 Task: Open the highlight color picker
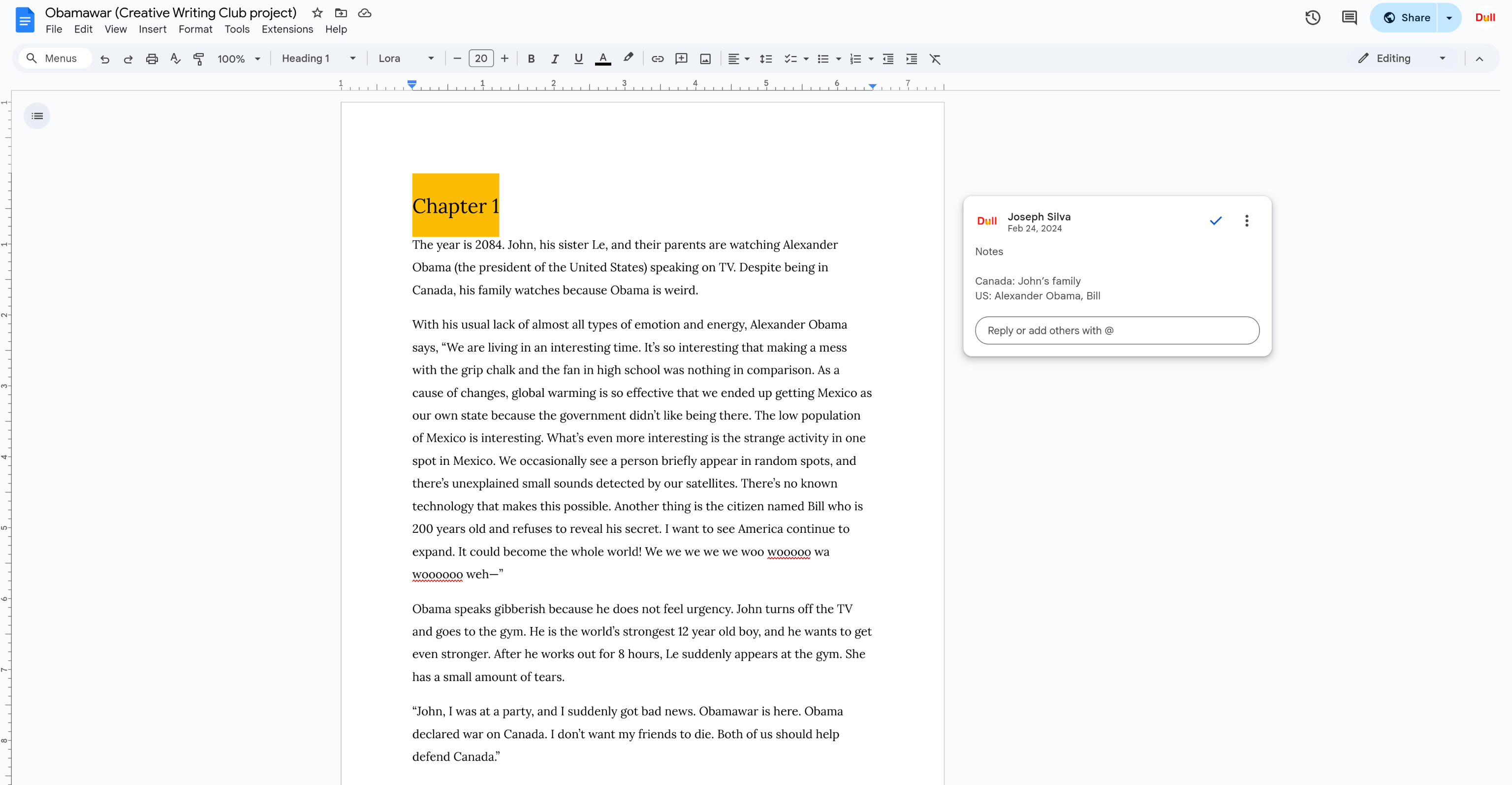pos(628,59)
